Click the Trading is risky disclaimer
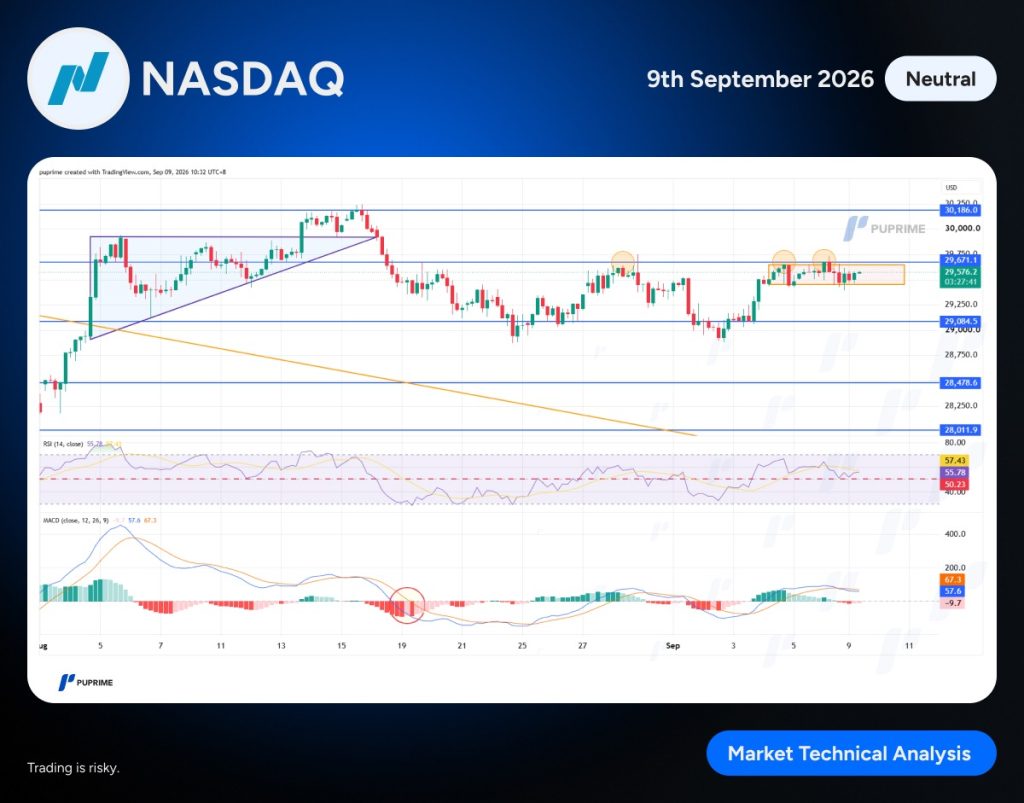Screen dimensions: 1024x803 [x=73, y=768]
